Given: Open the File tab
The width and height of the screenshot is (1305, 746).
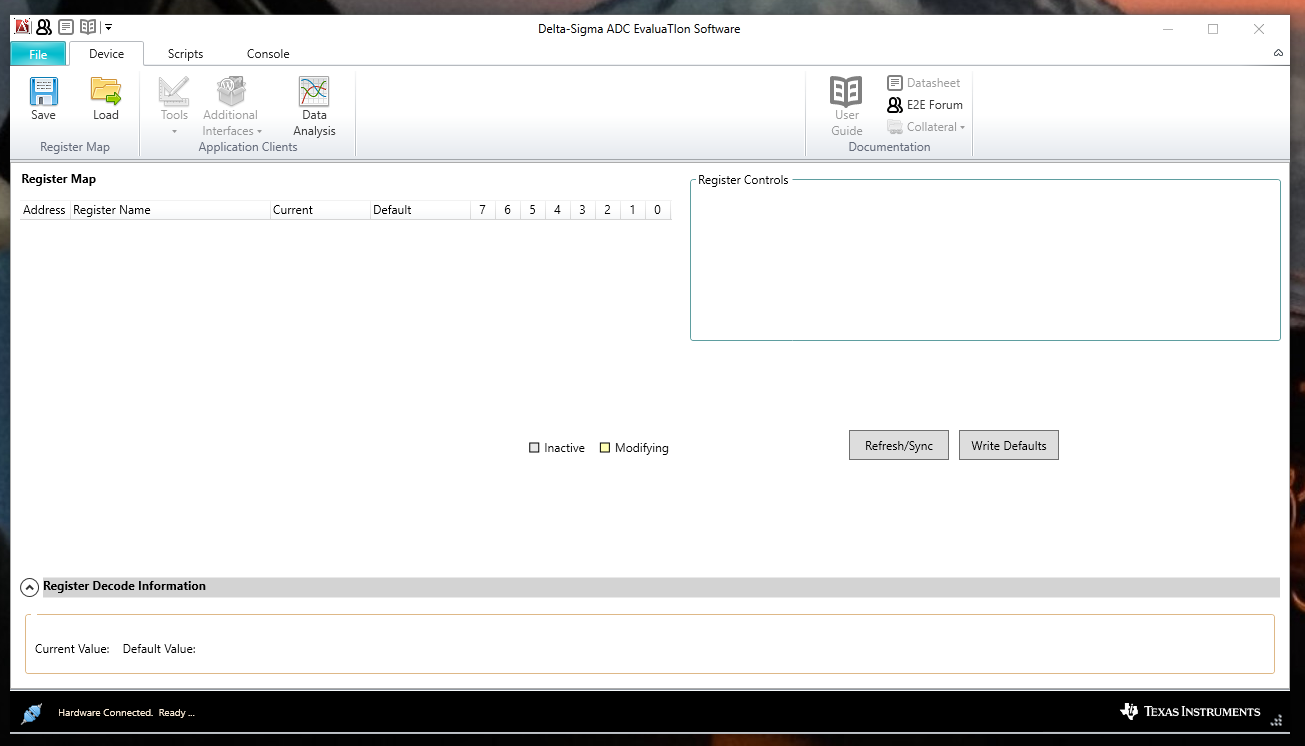Looking at the screenshot, I should click(38, 54).
